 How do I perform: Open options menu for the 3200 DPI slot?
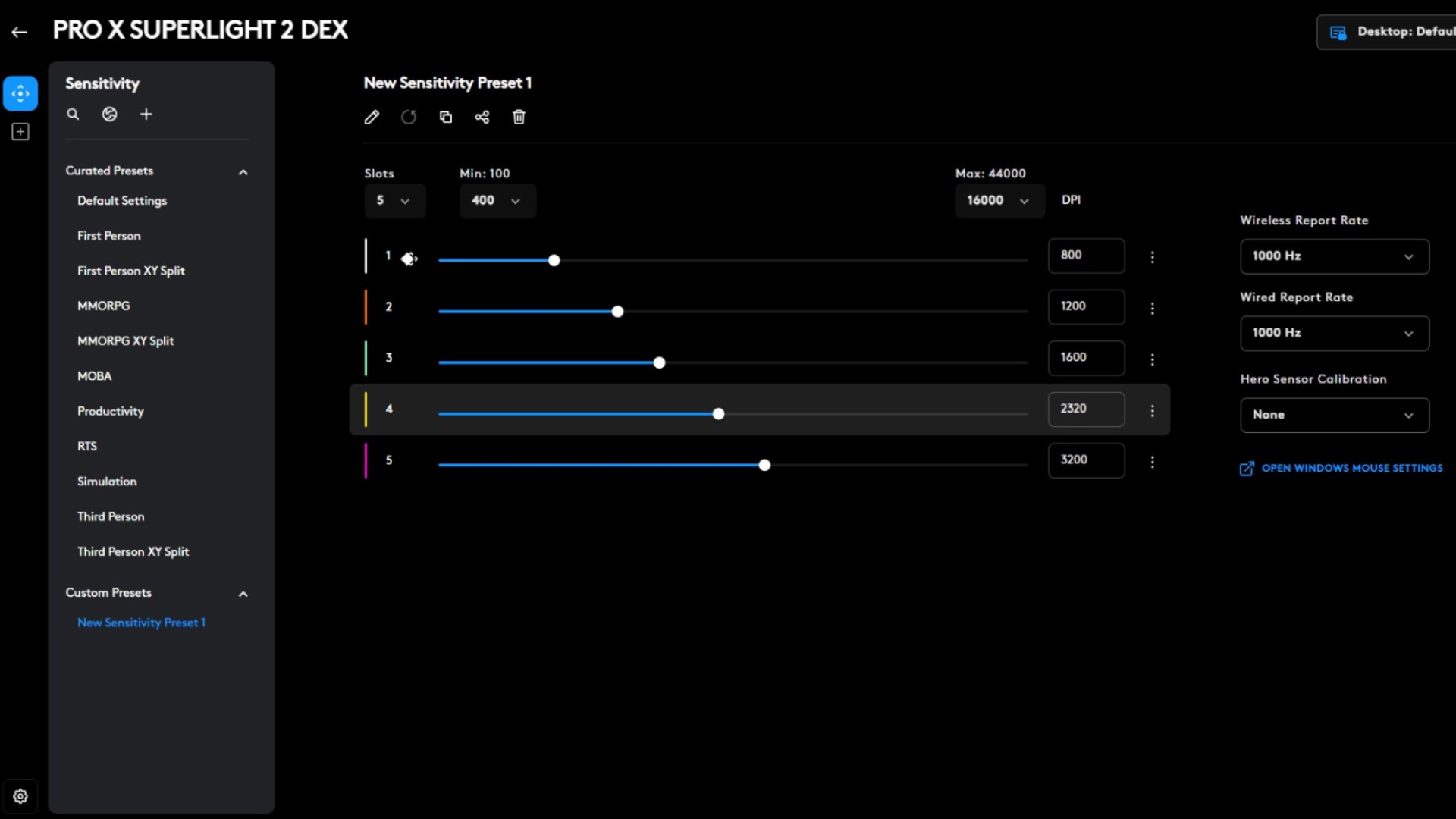coord(1152,462)
